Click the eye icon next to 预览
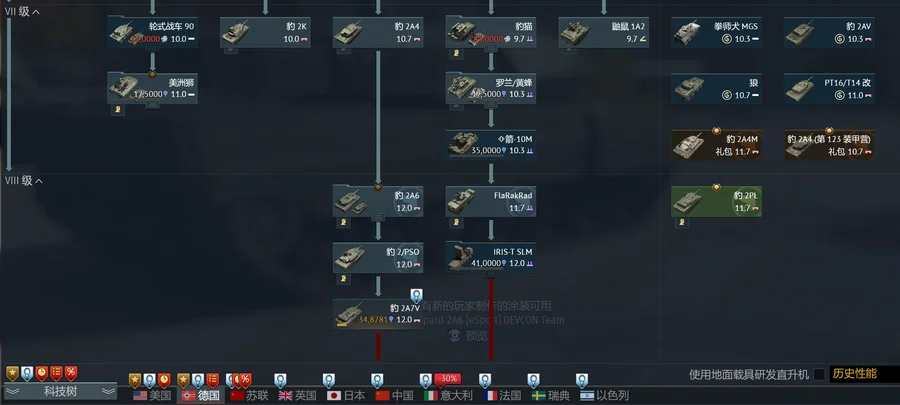The image size is (900, 405). pyautogui.click(x=455, y=336)
